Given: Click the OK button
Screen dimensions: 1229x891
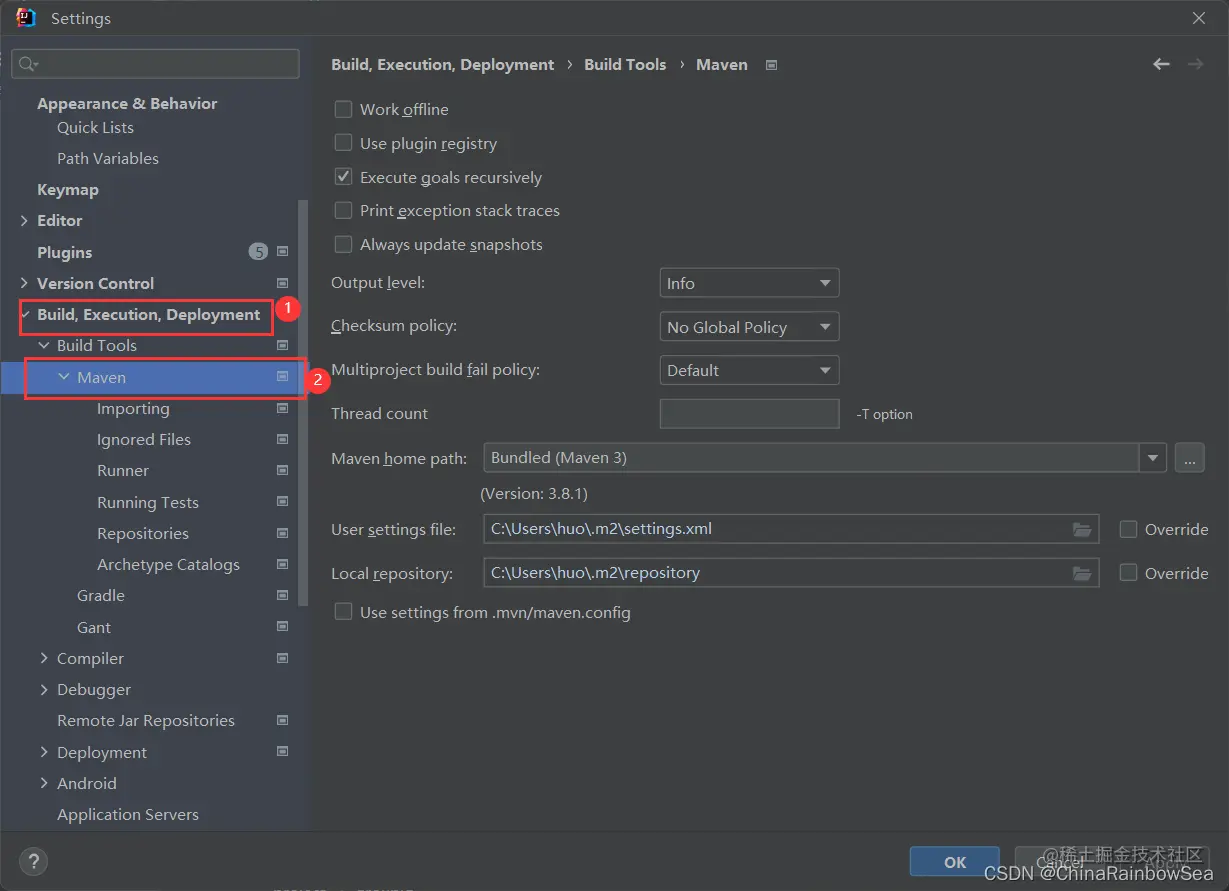Looking at the screenshot, I should pos(955,862).
